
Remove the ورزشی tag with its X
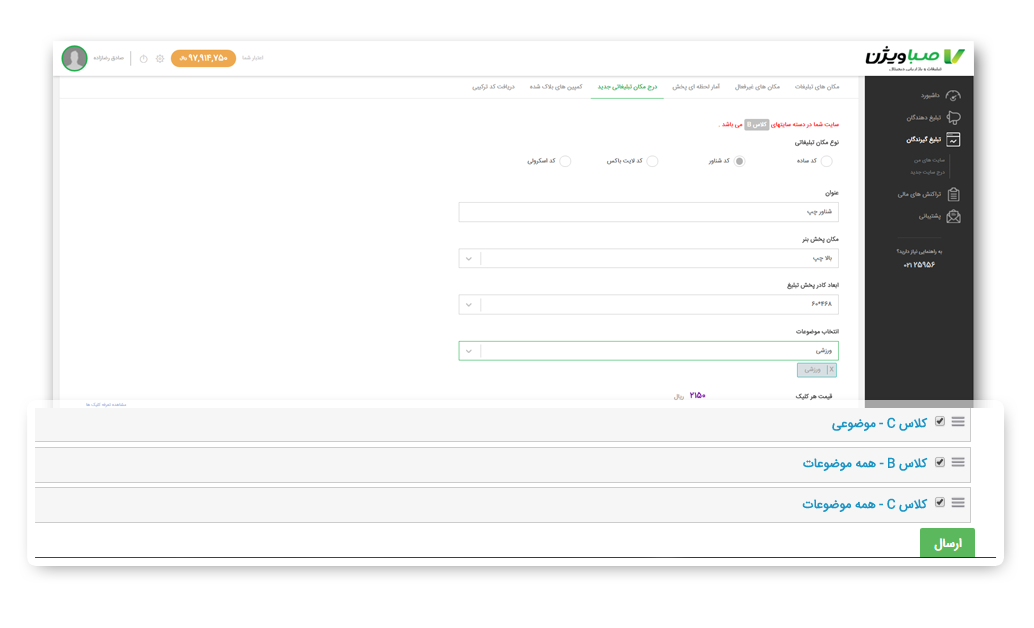click(831, 369)
